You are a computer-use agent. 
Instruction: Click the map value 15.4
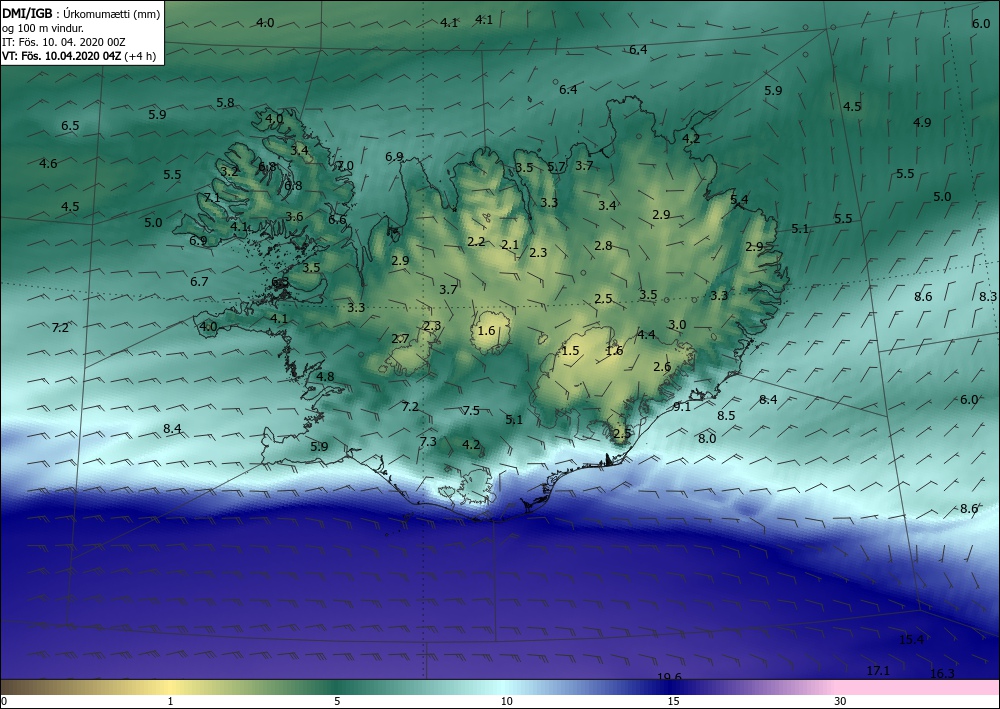[x=911, y=640]
